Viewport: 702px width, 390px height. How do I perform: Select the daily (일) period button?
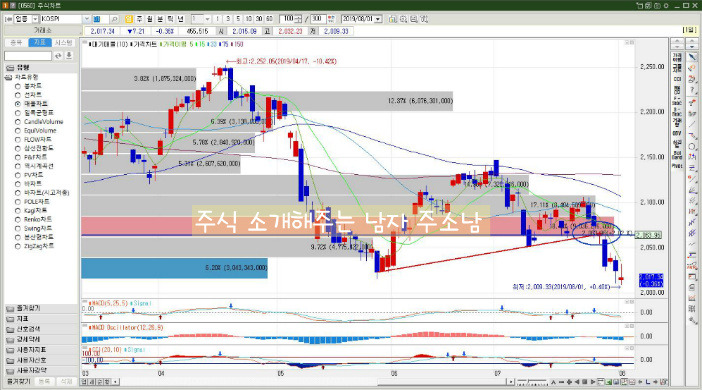pos(129,19)
